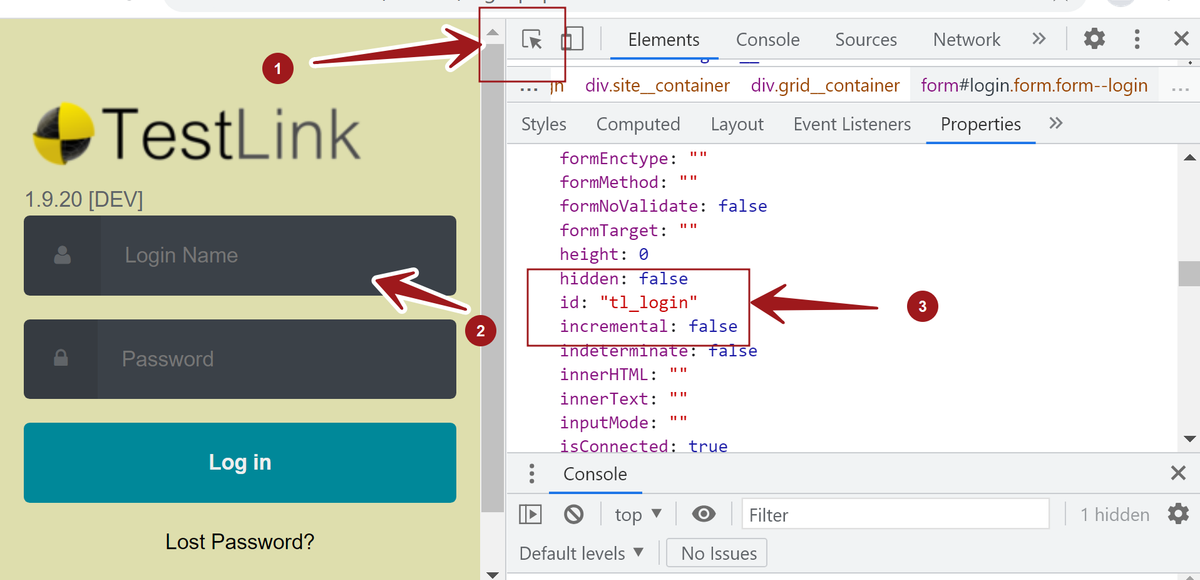The width and height of the screenshot is (1200, 580).
Task: Close the Console drawer
Action: coord(1179,474)
